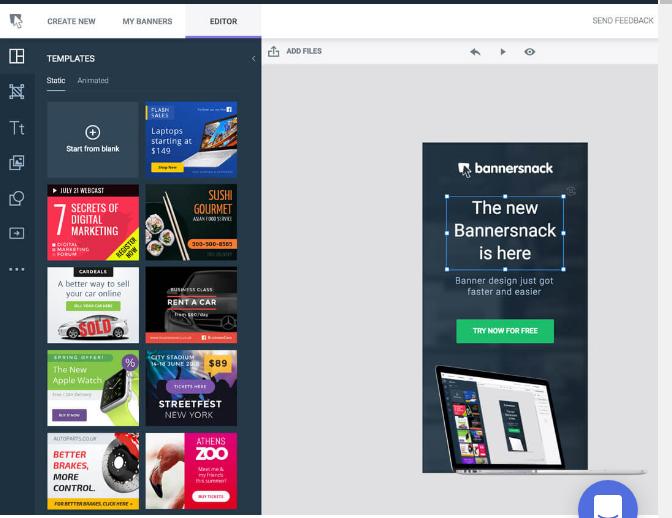Click the TEMPLATES panel heading
The height and width of the screenshot is (518, 672).
pyautogui.click(x=71, y=59)
